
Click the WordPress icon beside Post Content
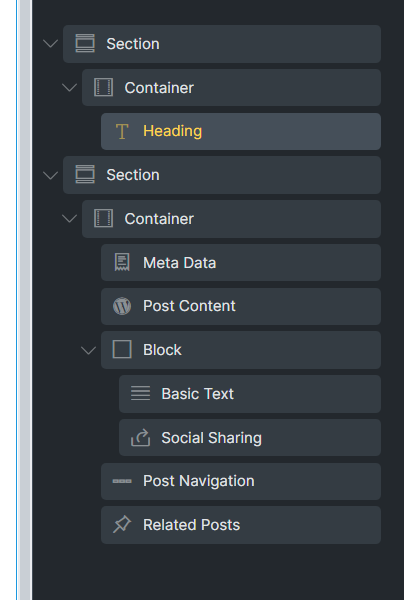(x=122, y=306)
